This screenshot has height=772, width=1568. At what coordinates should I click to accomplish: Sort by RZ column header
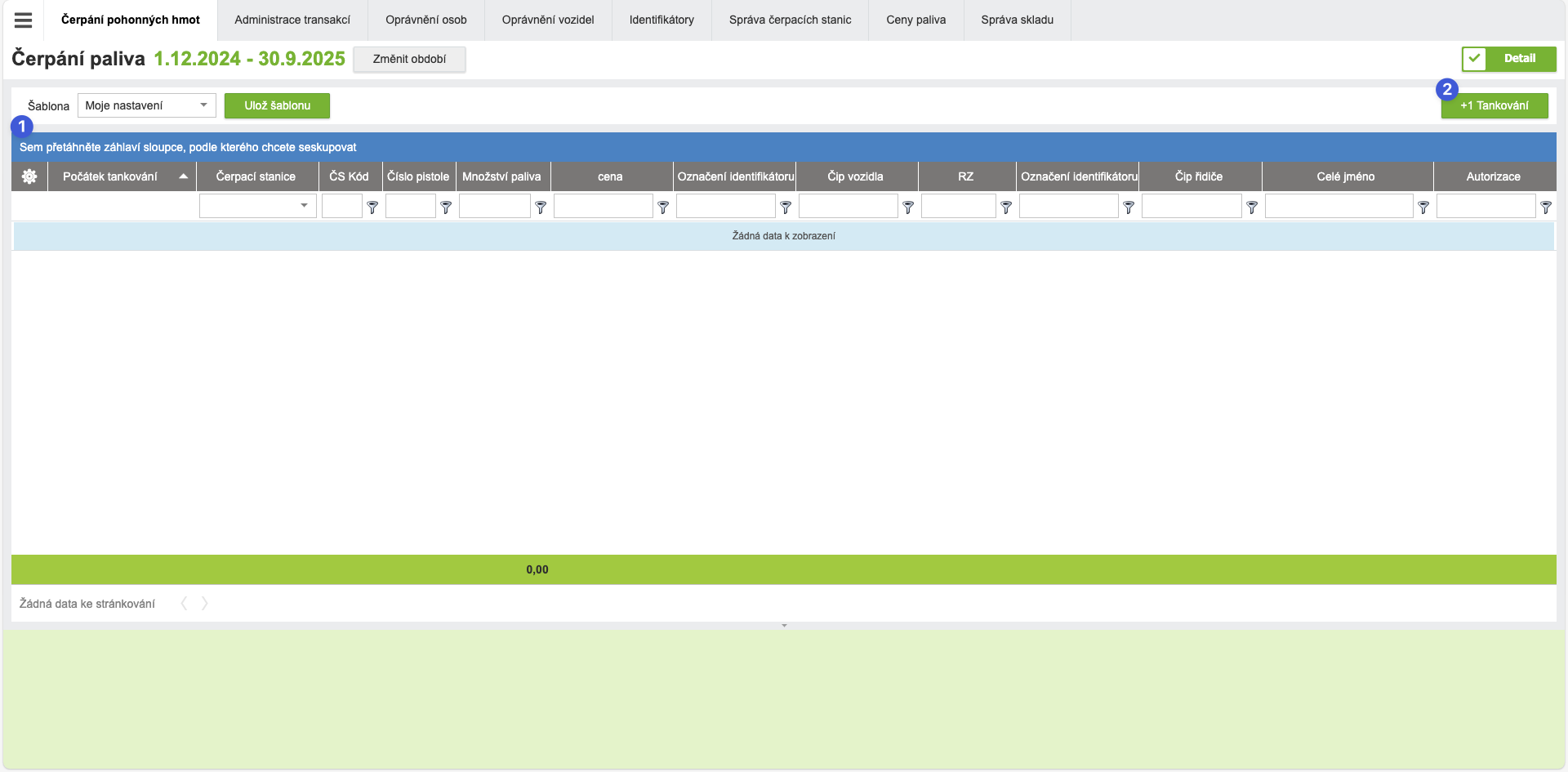pyautogui.click(x=966, y=176)
